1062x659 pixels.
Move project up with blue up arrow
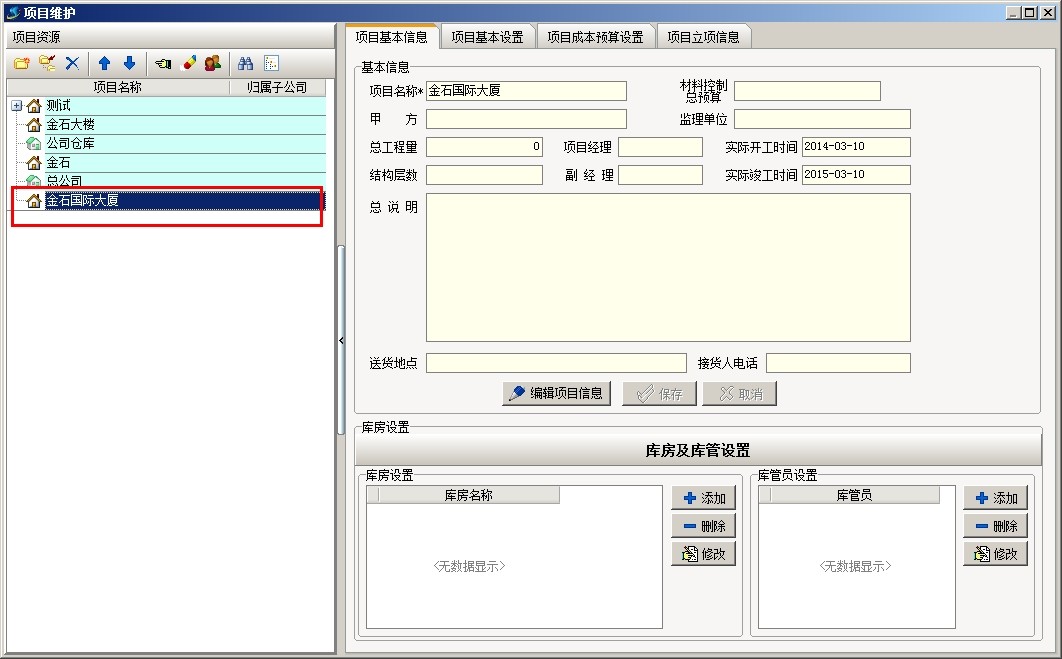(x=104, y=64)
